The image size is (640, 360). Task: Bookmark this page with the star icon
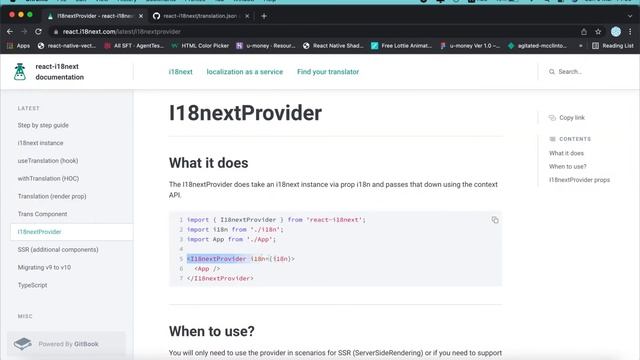pyautogui.click(x=598, y=31)
